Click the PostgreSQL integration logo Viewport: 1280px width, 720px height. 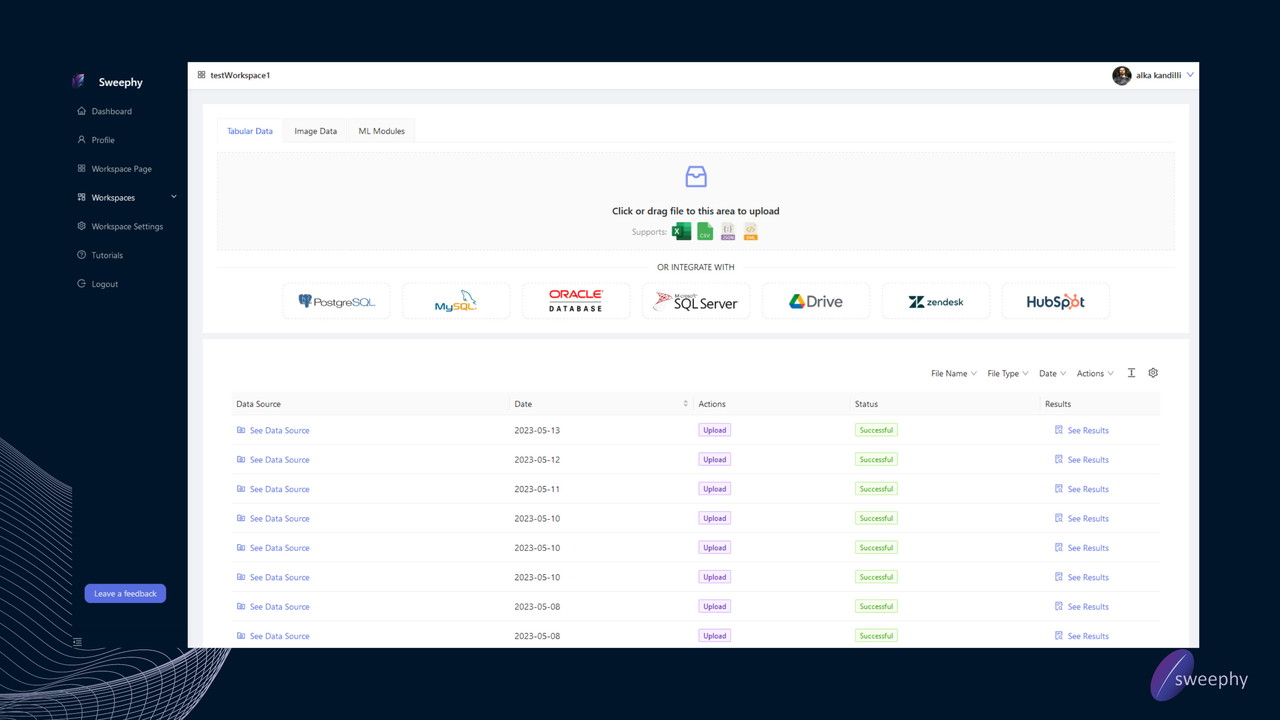(336, 301)
